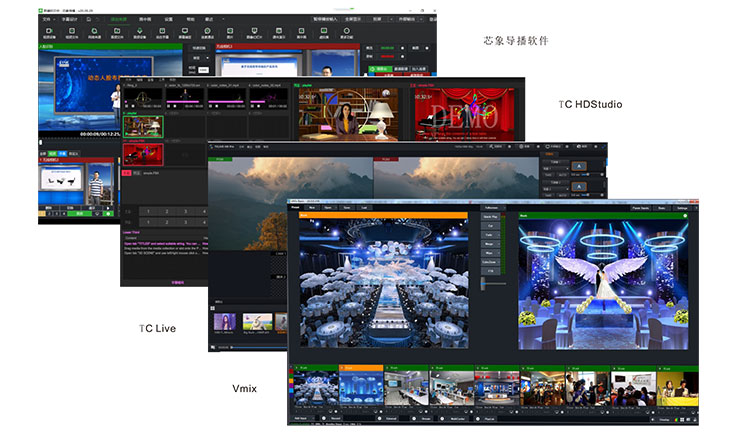This screenshot has height=435, width=750.
Task: Select the orange-highlighted second input thumbnail in vMix
Action: click(x=361, y=389)
